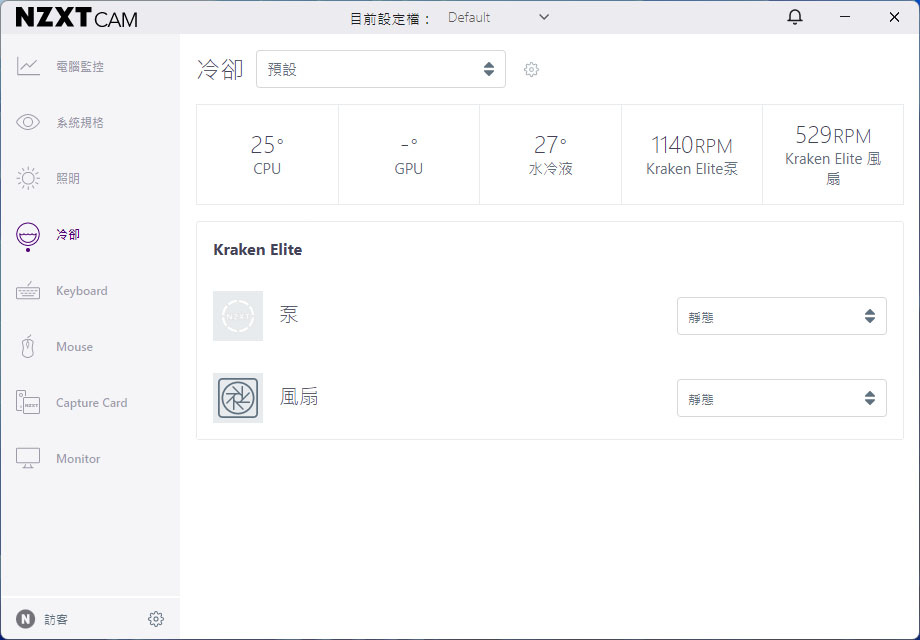This screenshot has height=640, width=920.
Task: Open cooling profile settings gear
Action: (531, 69)
